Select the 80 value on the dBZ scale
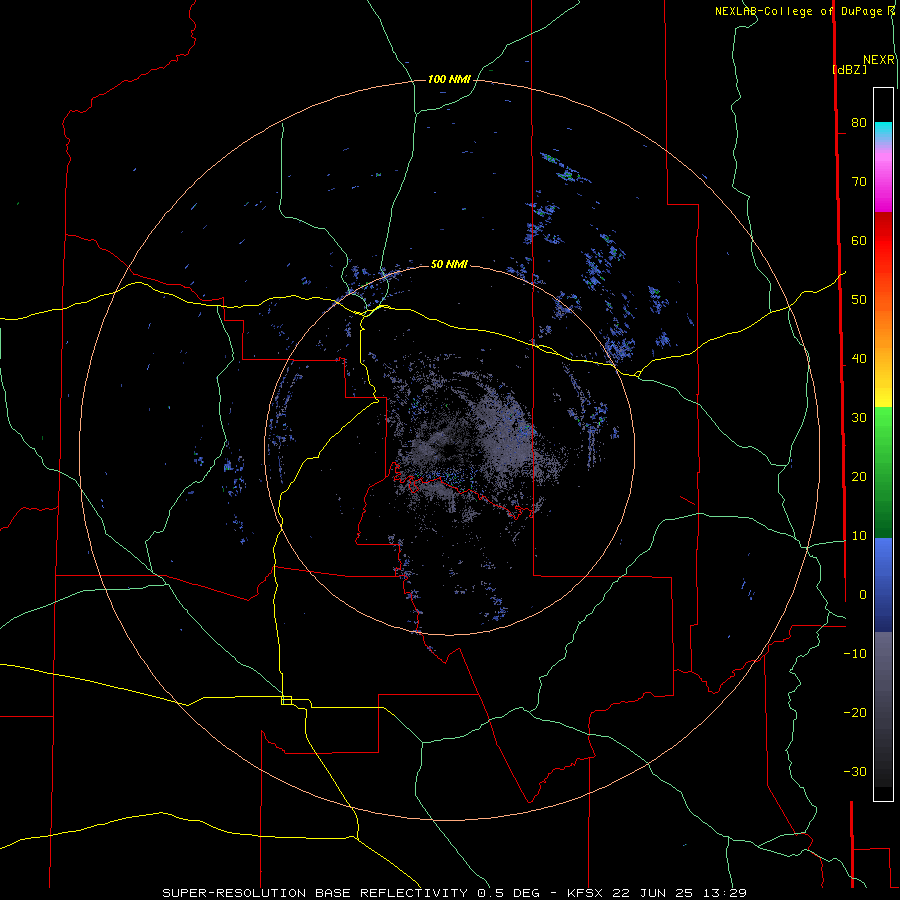This screenshot has width=900, height=900. point(859,123)
